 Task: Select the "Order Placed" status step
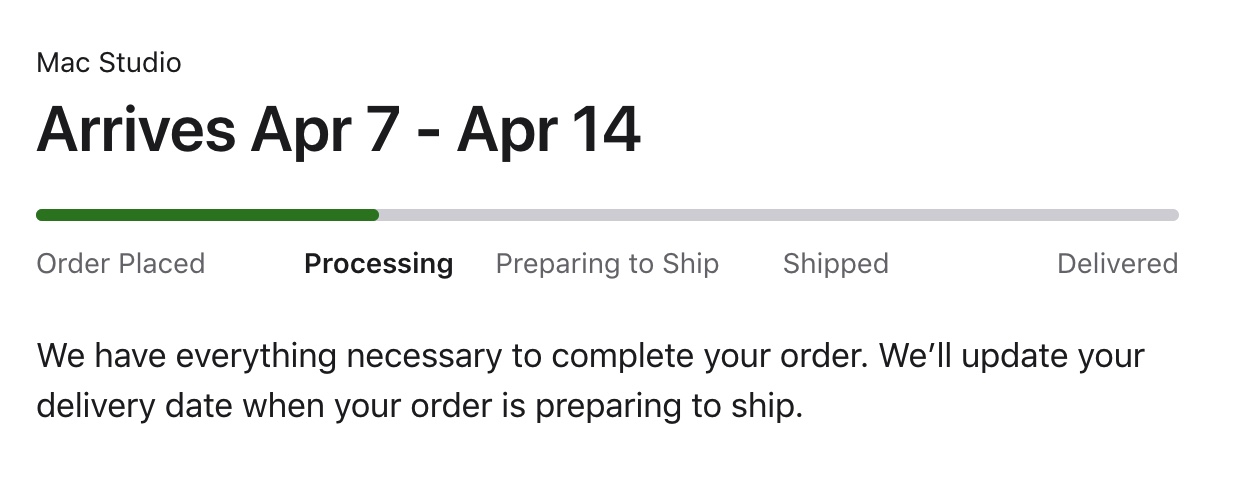[120, 264]
